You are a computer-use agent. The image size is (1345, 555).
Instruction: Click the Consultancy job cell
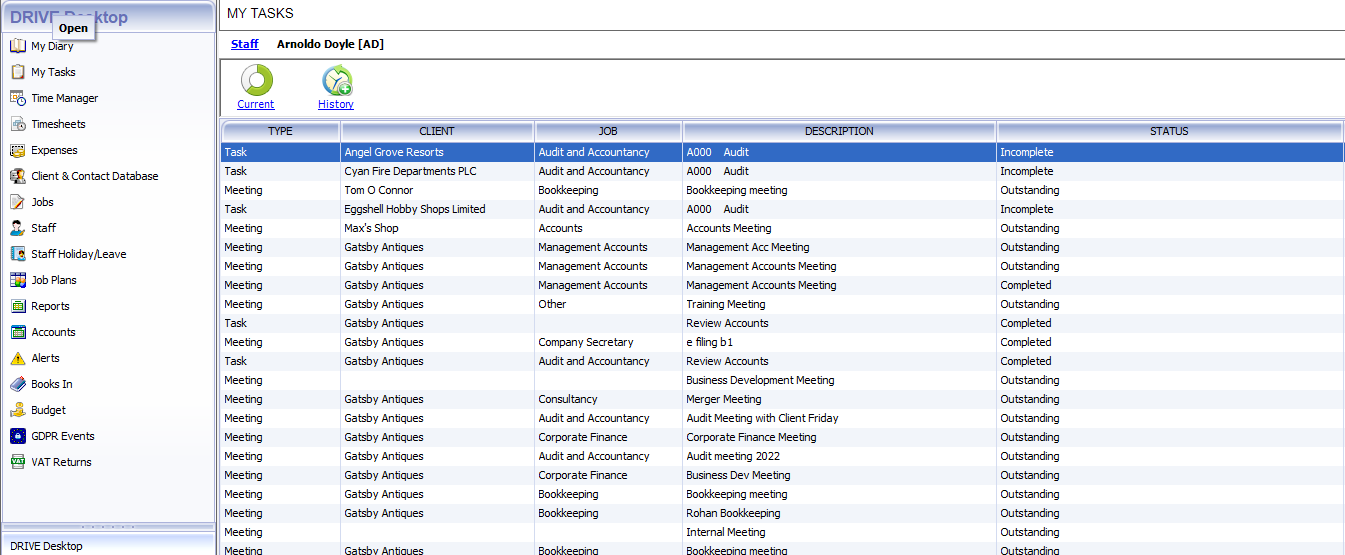(x=609, y=399)
